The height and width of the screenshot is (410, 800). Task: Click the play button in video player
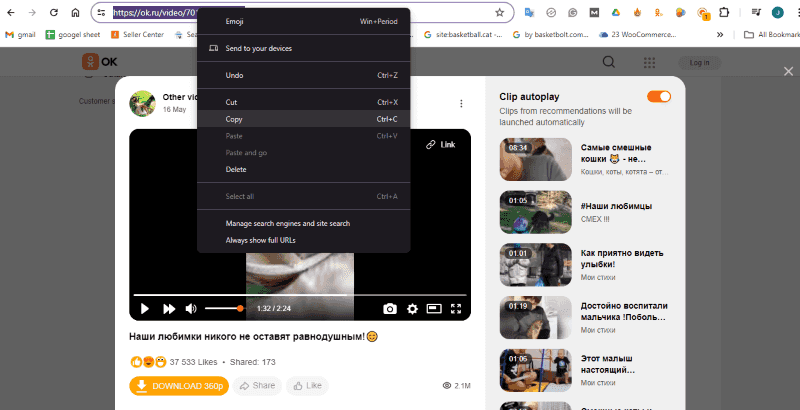point(145,309)
